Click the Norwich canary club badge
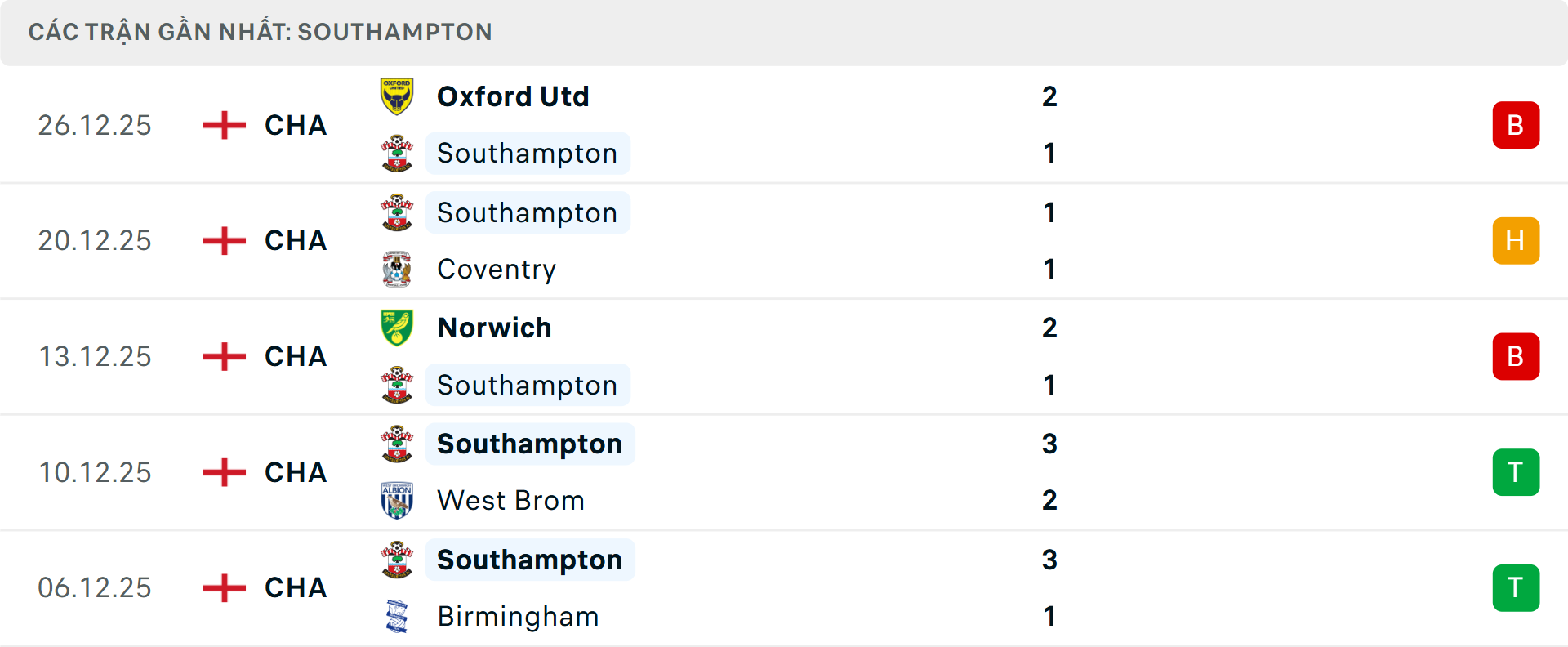The height and width of the screenshot is (647, 1568). pos(397,328)
